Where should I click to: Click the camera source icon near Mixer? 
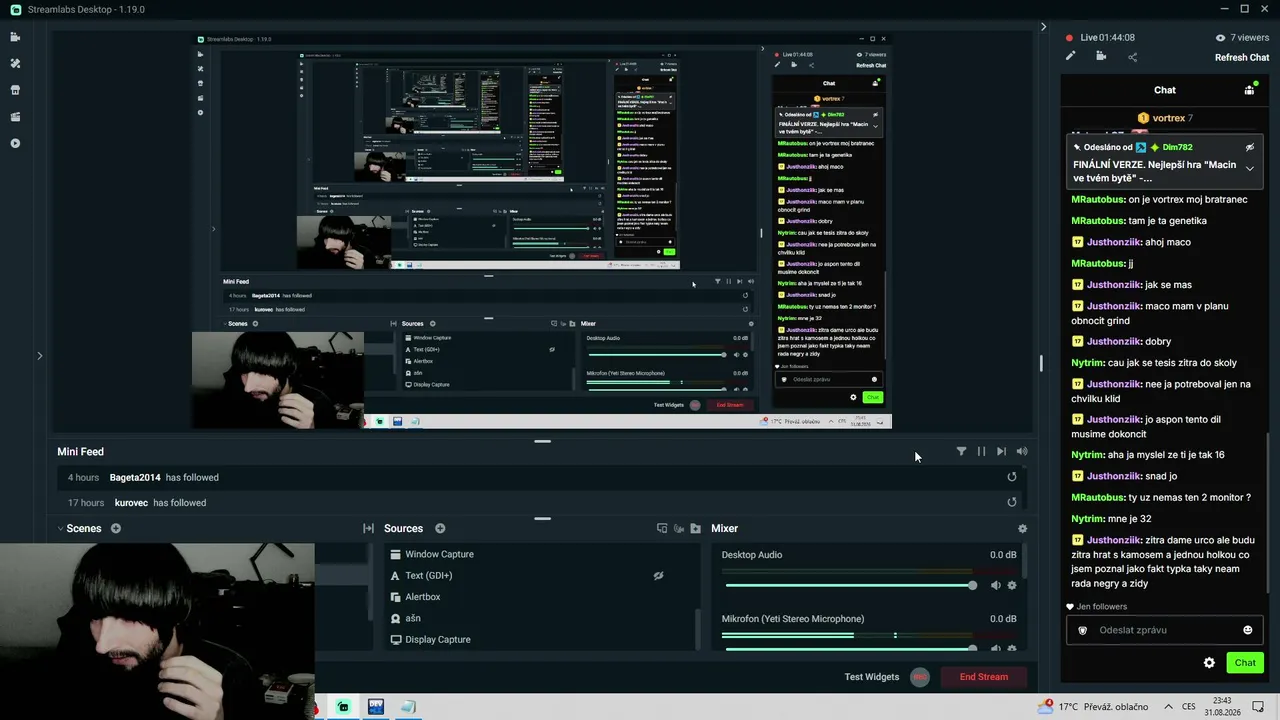click(x=679, y=528)
